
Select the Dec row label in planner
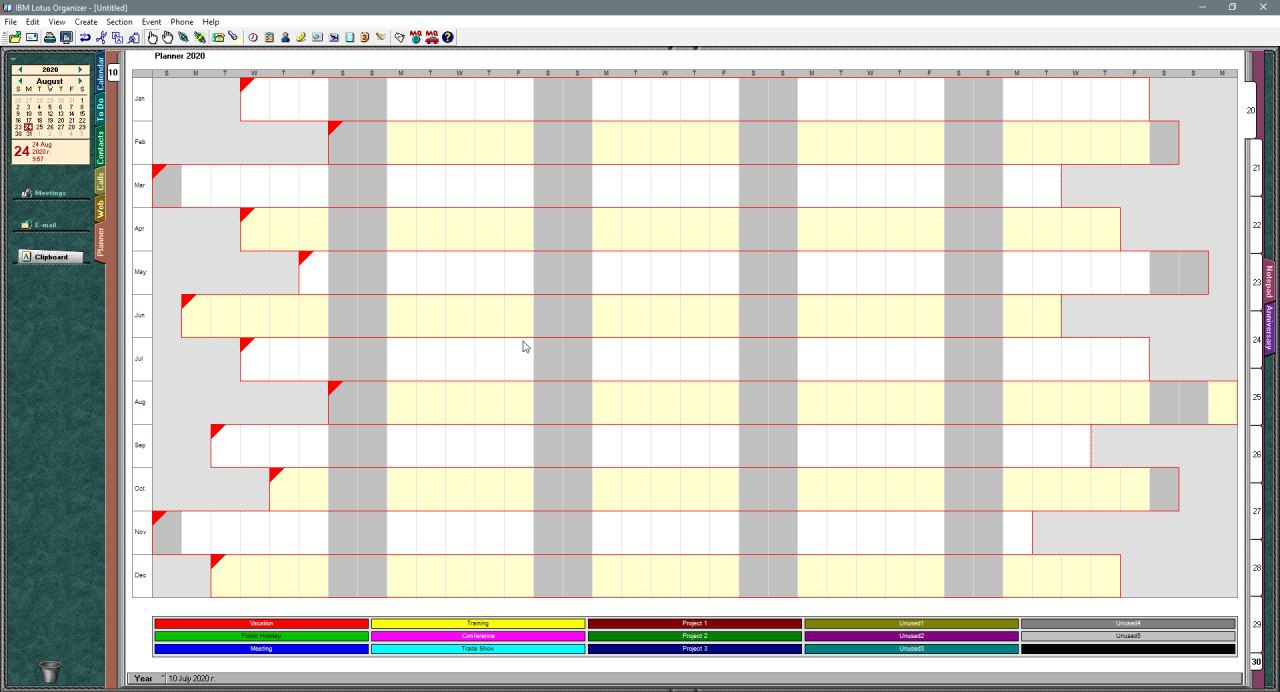tap(140, 575)
